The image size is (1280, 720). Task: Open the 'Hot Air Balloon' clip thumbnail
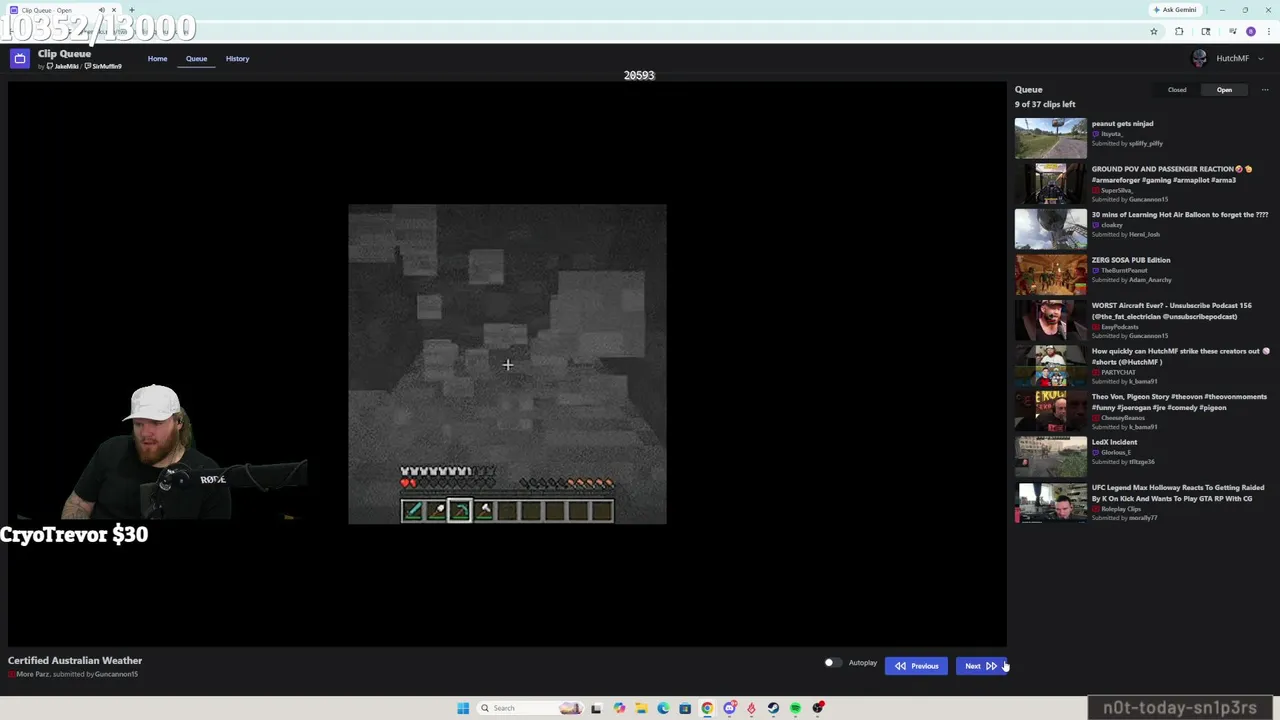1050,229
